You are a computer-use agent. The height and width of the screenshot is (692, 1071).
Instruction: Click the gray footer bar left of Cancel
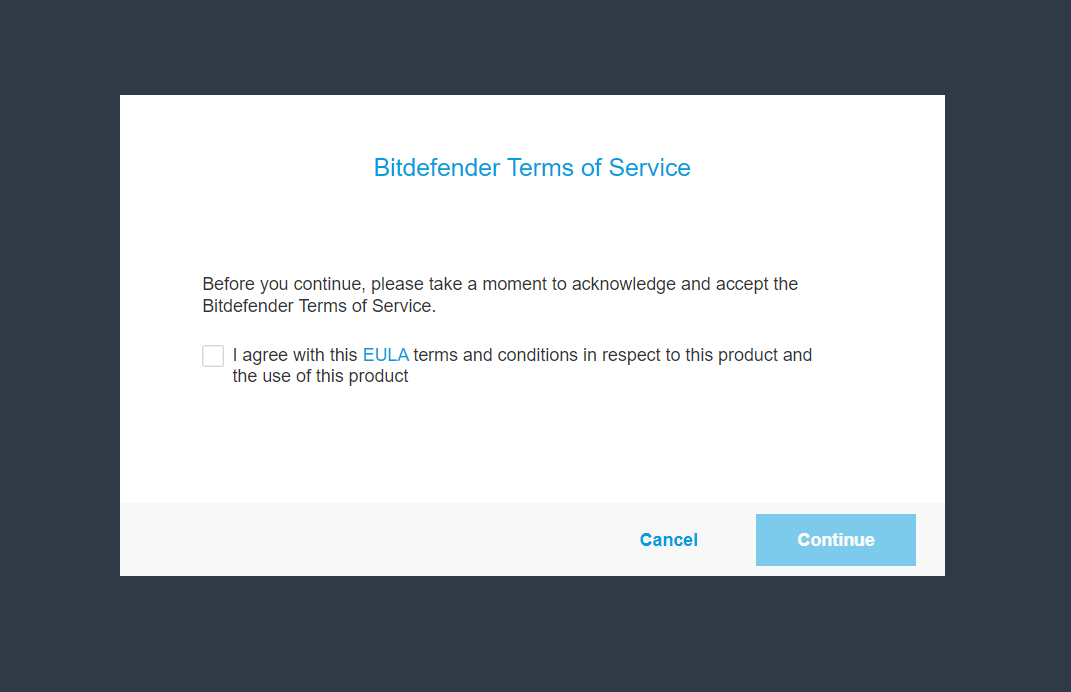point(369,540)
